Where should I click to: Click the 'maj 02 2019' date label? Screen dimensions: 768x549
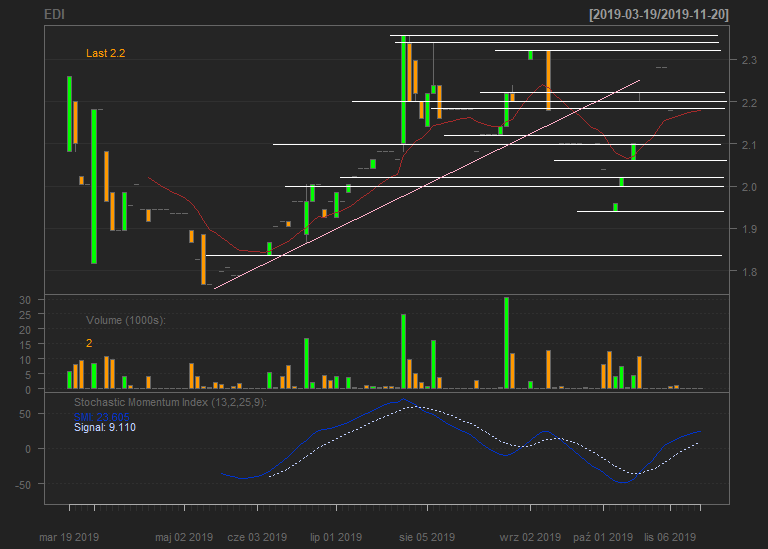coord(184,537)
